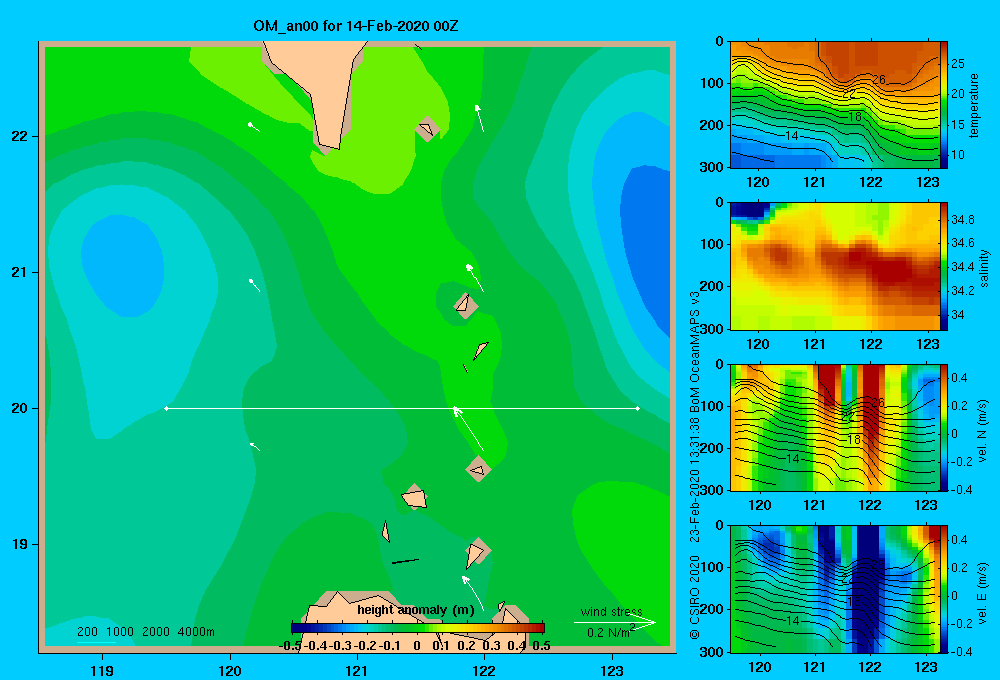Select the west endpoint of the section line
Image resolution: width=1000 pixels, height=680 pixels.
[x=166, y=408]
